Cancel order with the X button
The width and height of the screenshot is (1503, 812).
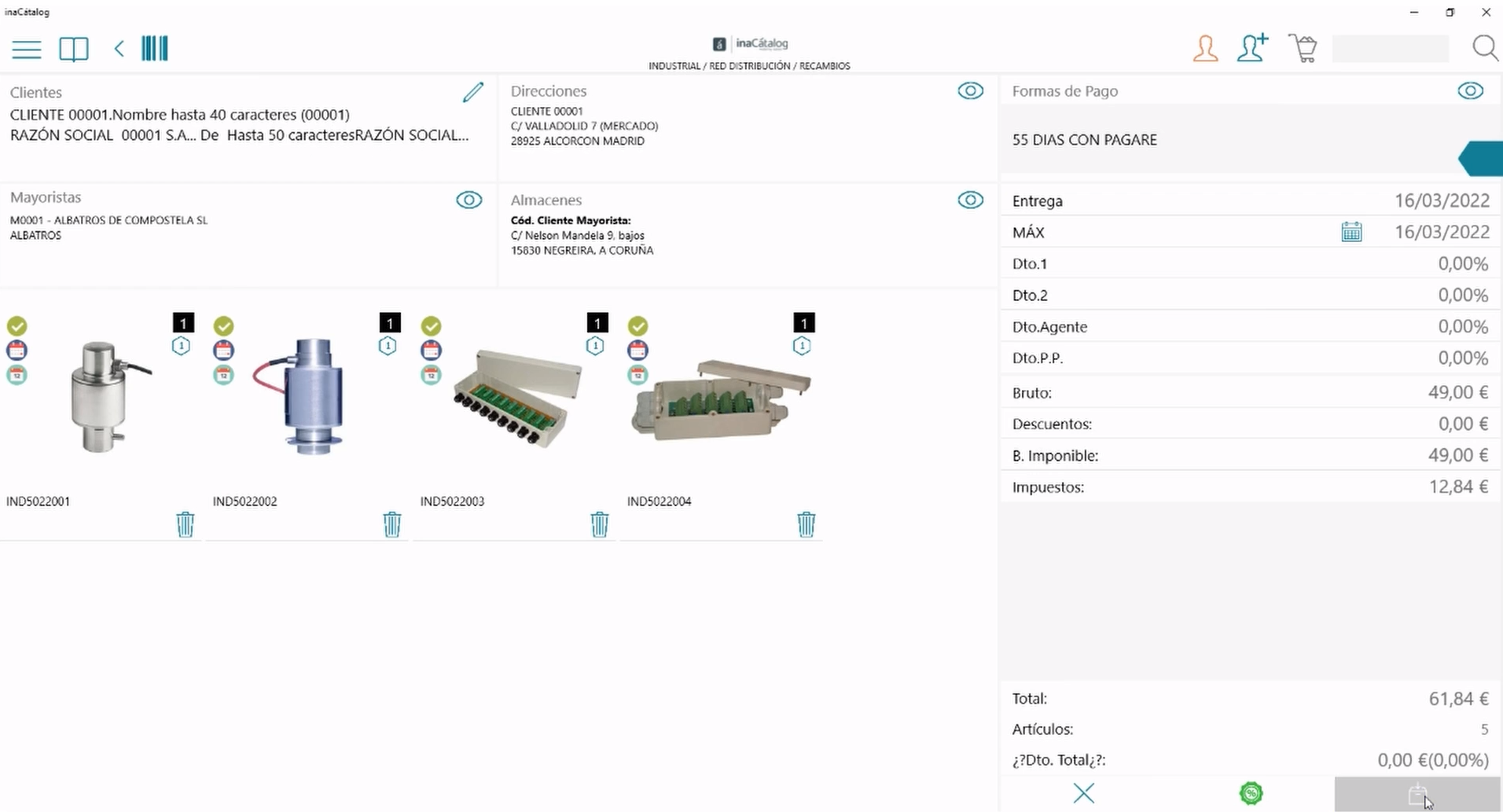tap(1083, 793)
